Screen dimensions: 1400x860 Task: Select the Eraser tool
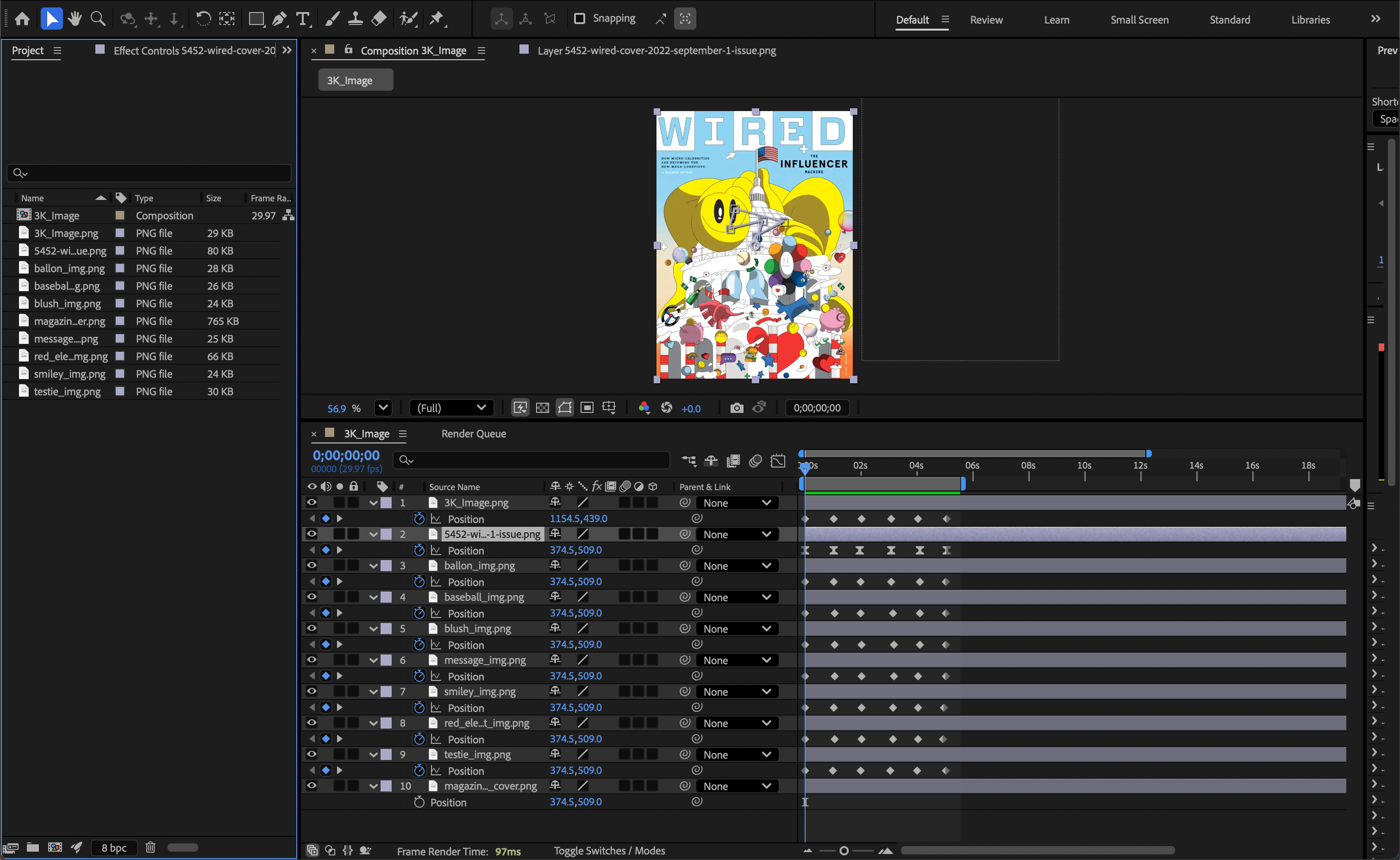coord(378,19)
